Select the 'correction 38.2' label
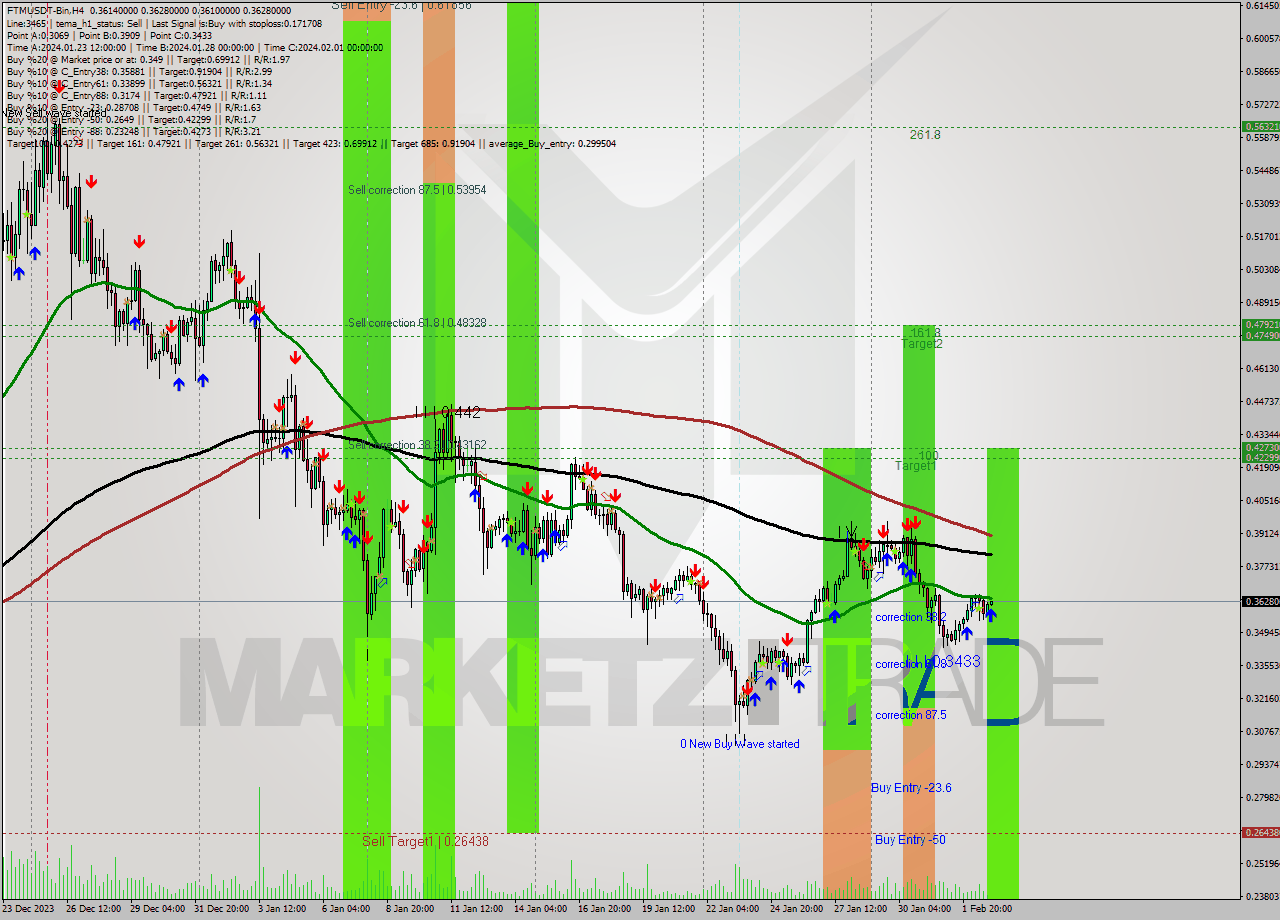This screenshot has width=1280, height=920. tap(910, 617)
